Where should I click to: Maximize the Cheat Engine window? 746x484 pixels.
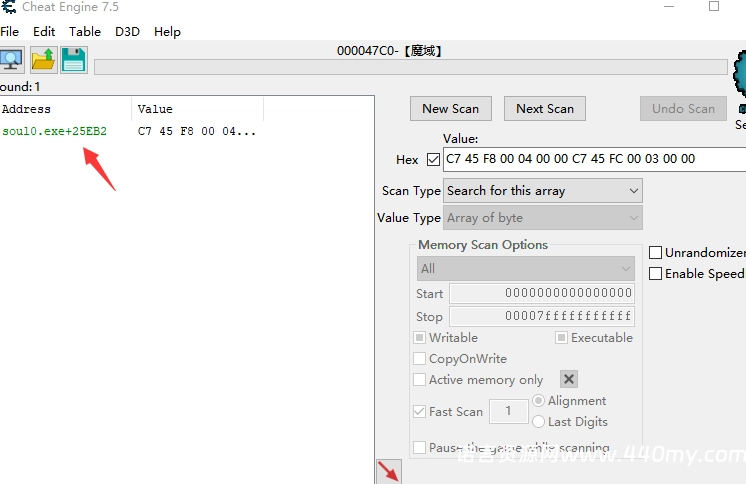[x=714, y=6]
